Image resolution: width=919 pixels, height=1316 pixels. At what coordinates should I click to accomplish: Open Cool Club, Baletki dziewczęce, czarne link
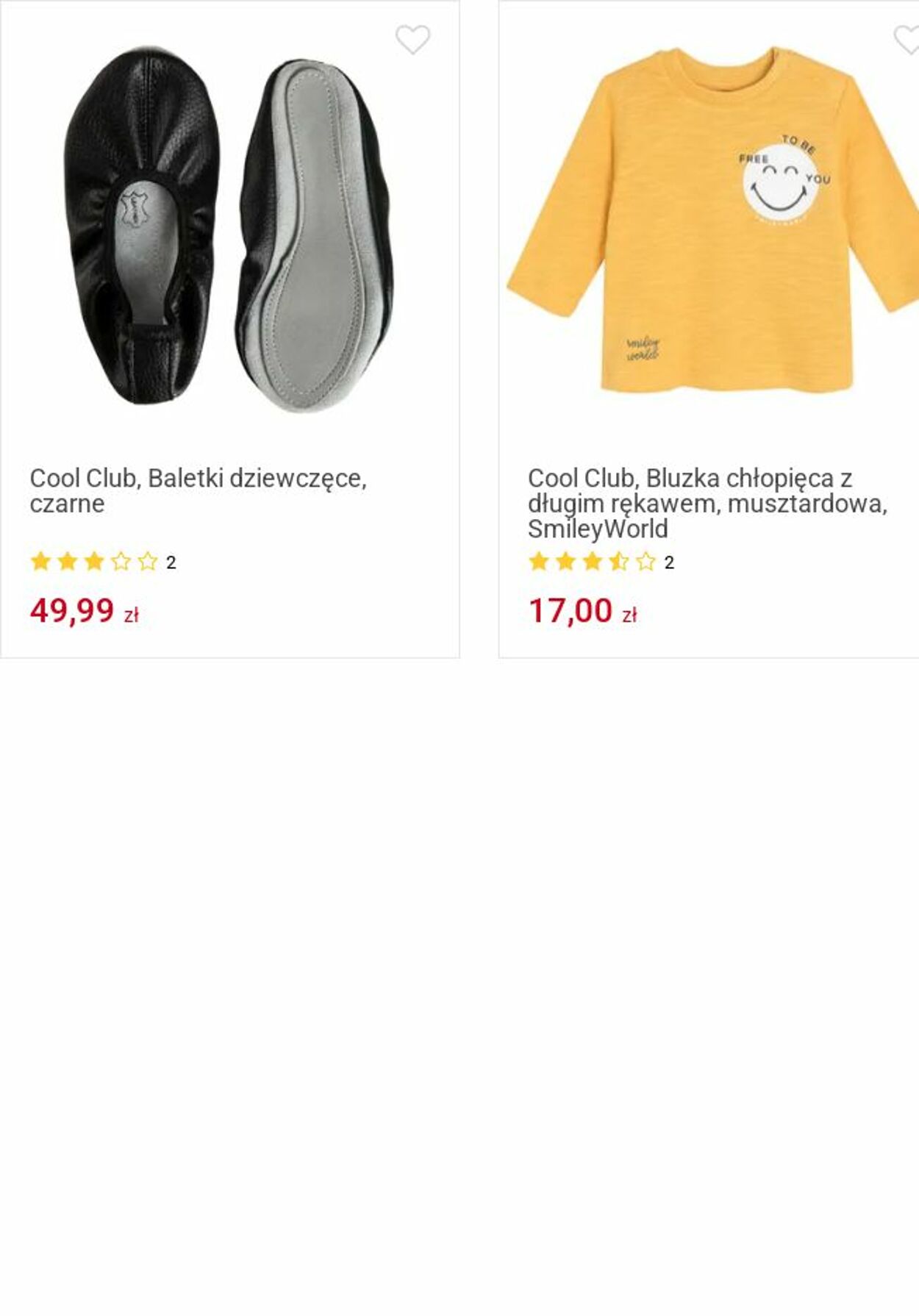pyautogui.click(x=199, y=490)
